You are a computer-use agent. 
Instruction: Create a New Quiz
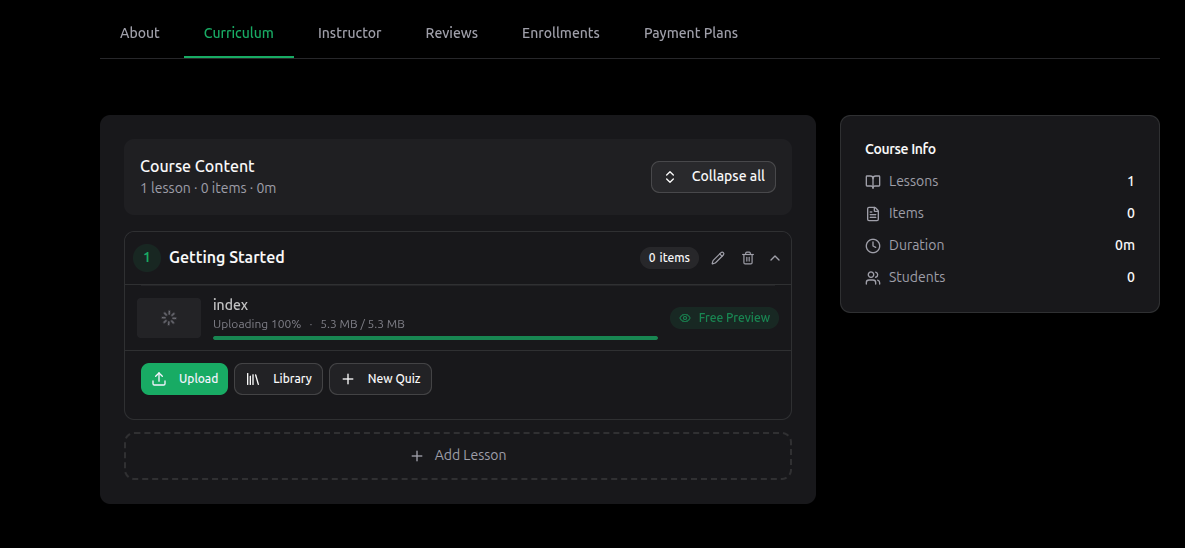pos(380,379)
